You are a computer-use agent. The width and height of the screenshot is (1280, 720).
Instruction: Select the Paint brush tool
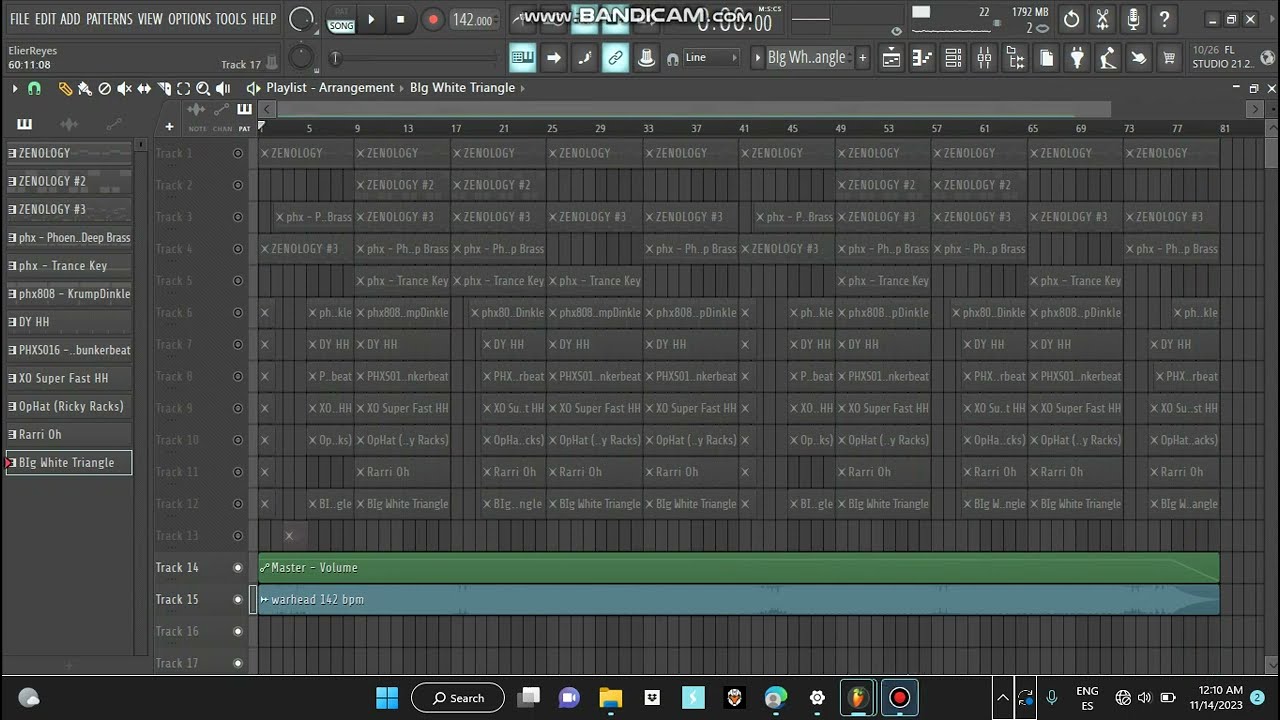(x=85, y=88)
